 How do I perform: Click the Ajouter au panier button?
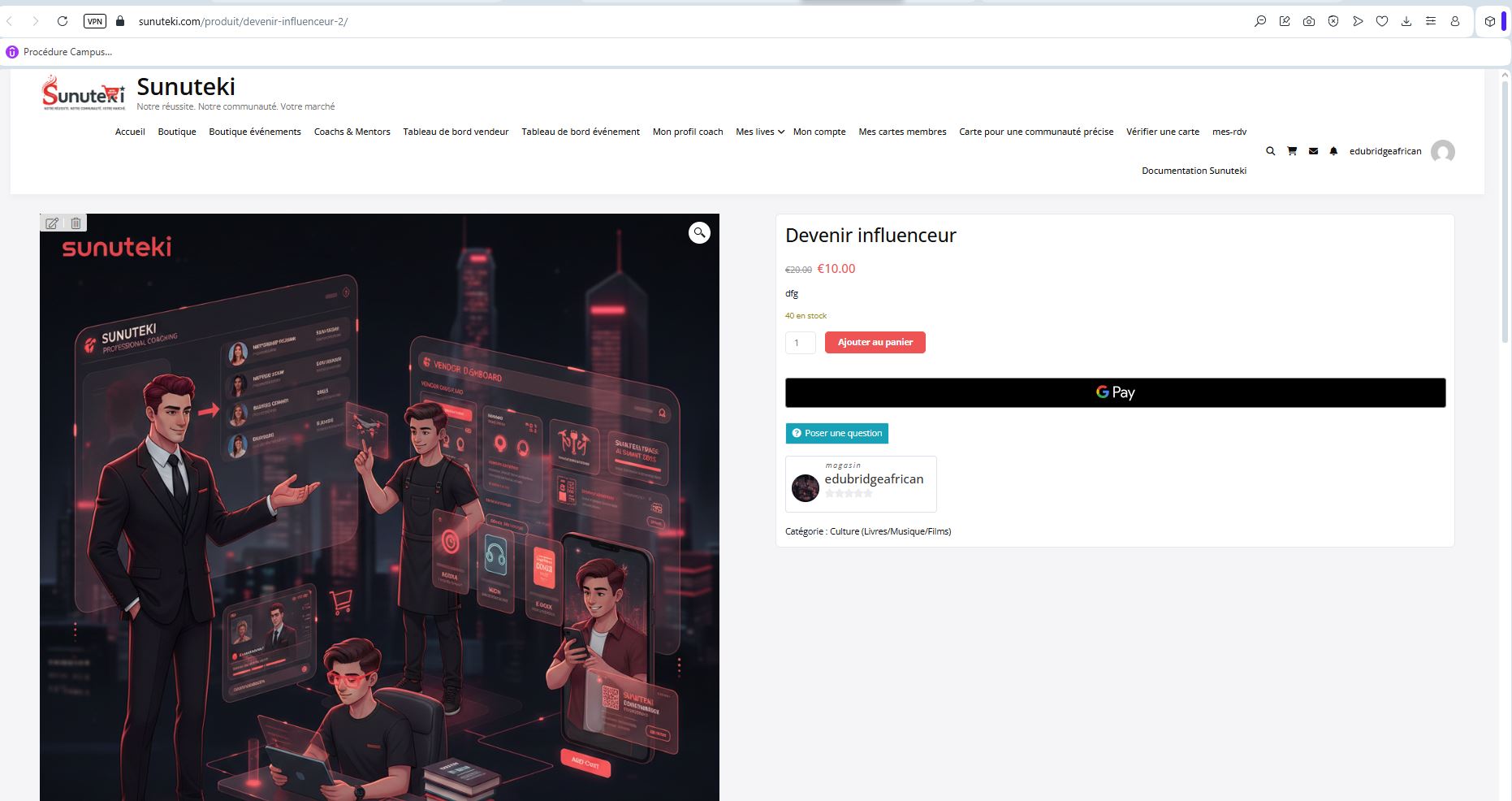(875, 342)
